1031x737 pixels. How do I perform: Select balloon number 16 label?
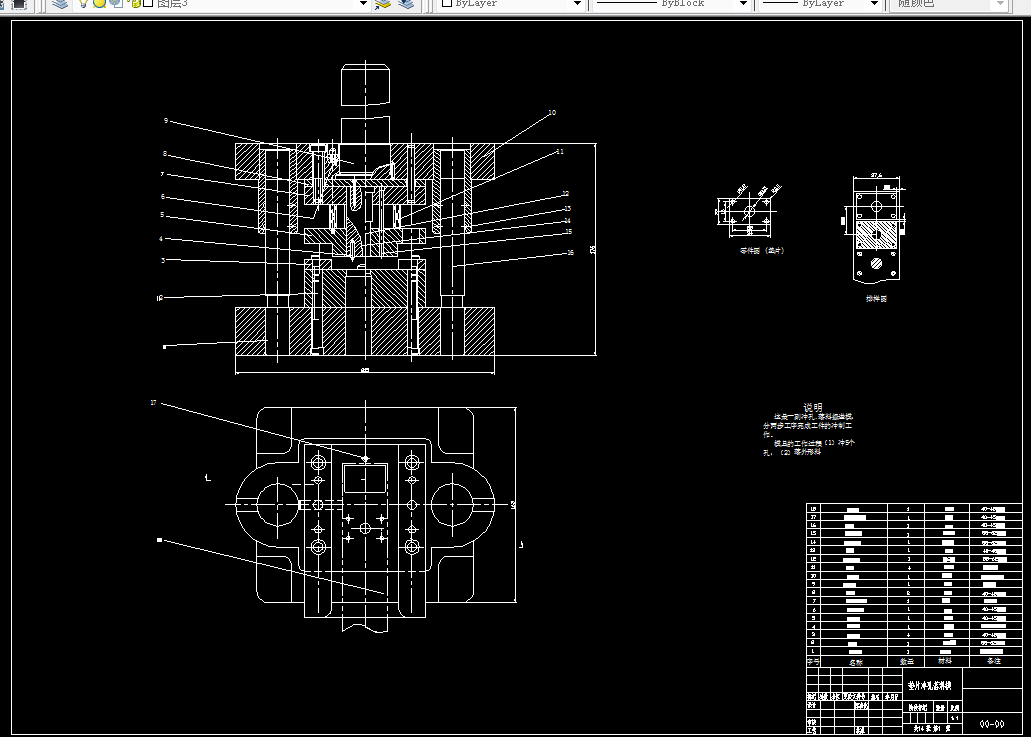click(x=570, y=252)
